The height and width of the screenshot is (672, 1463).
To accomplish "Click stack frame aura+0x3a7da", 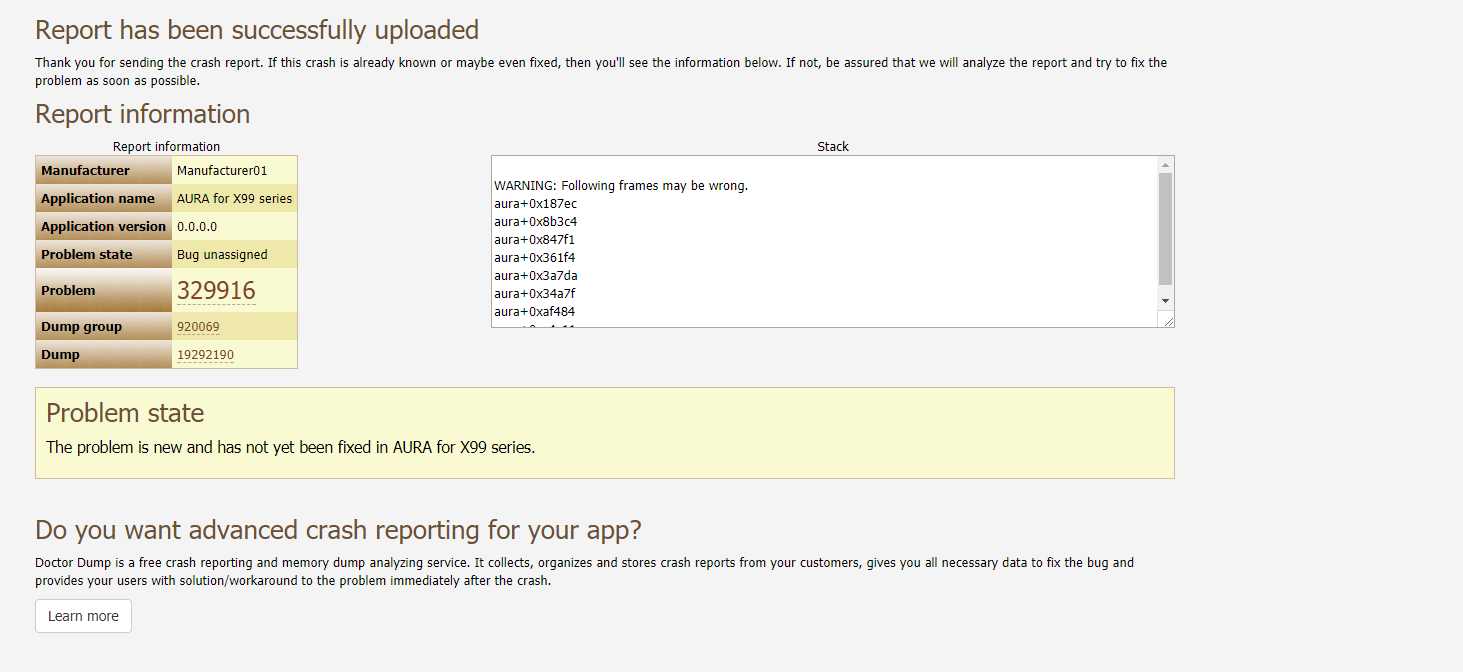I will [535, 276].
